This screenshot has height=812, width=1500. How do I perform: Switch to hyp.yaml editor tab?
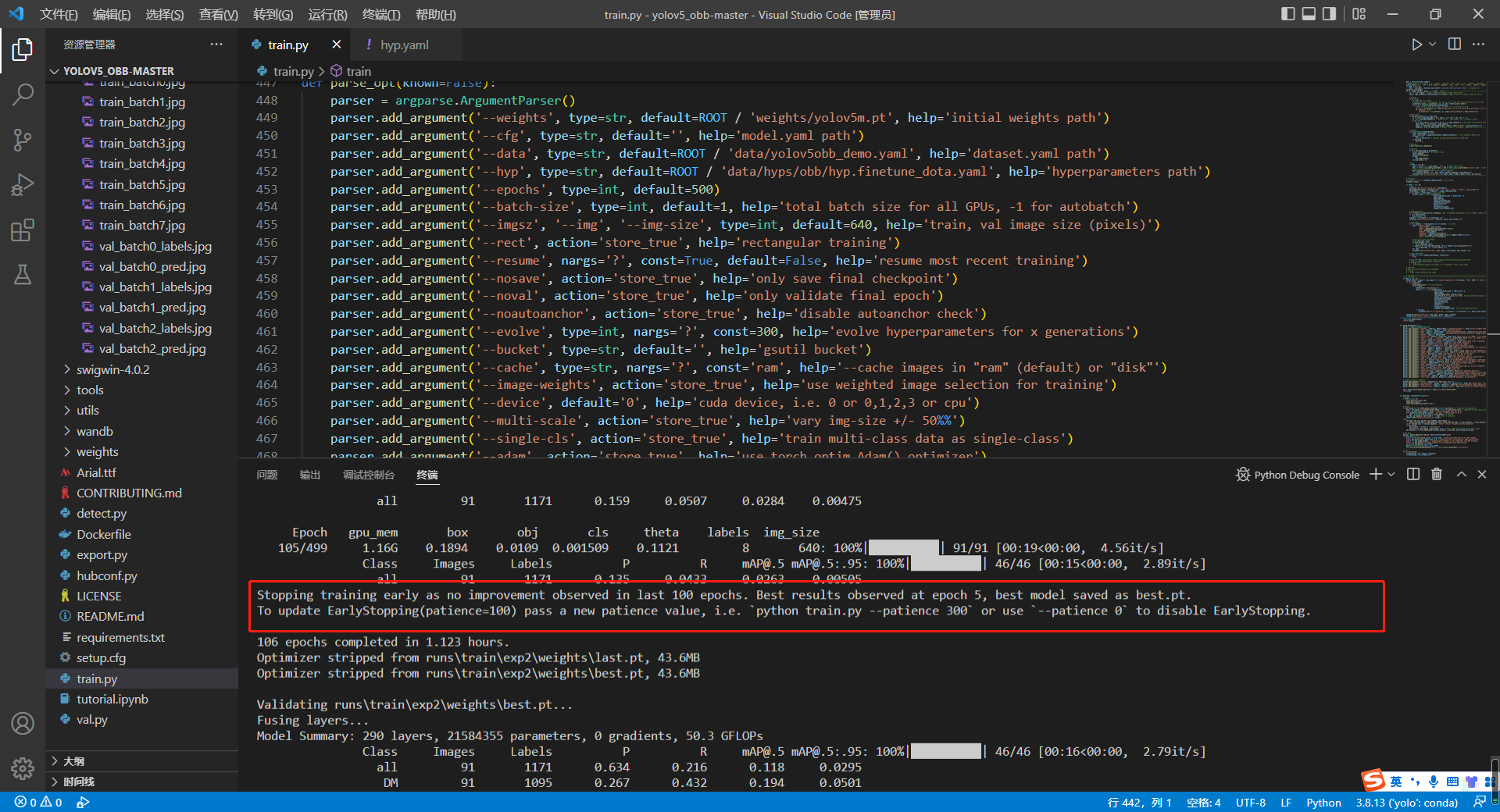pyautogui.click(x=405, y=45)
